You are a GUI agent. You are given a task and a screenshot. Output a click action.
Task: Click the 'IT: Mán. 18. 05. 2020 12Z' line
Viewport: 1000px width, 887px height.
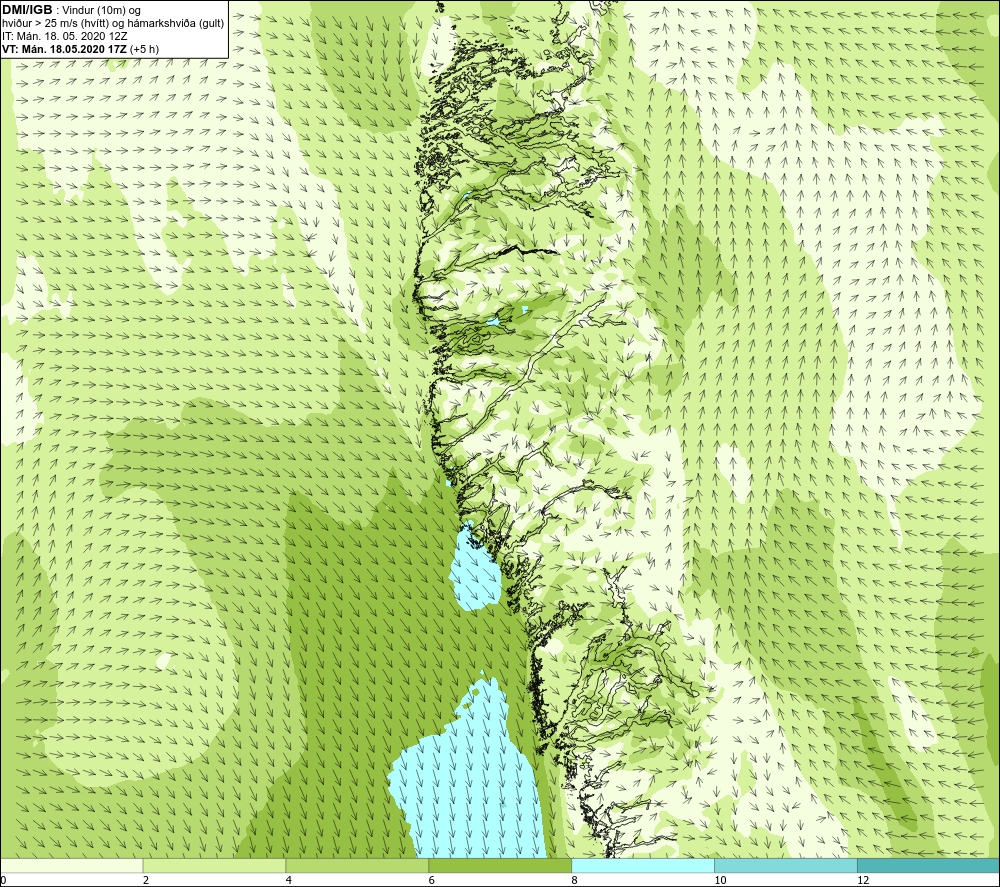coord(64,36)
